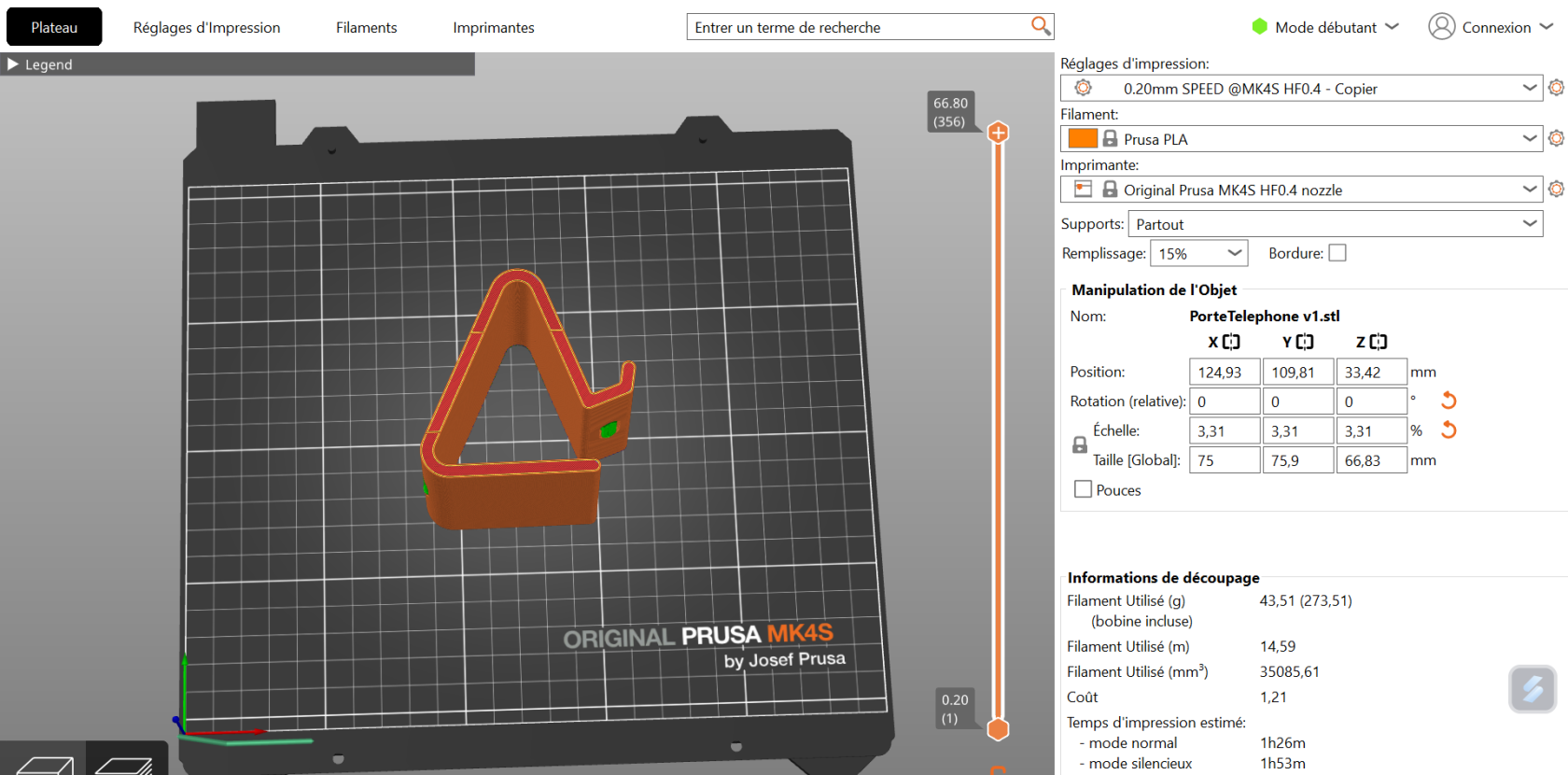Click the Rotation Y input field
The image size is (1568, 775).
click(x=1298, y=402)
